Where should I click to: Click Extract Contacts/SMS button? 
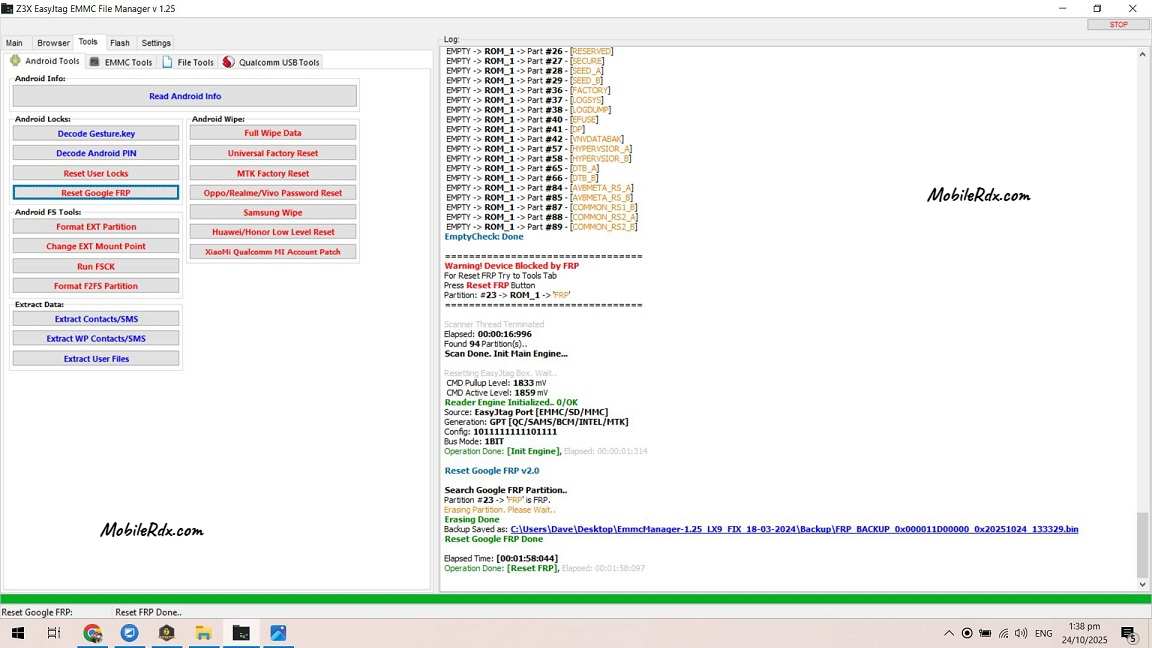click(x=96, y=319)
